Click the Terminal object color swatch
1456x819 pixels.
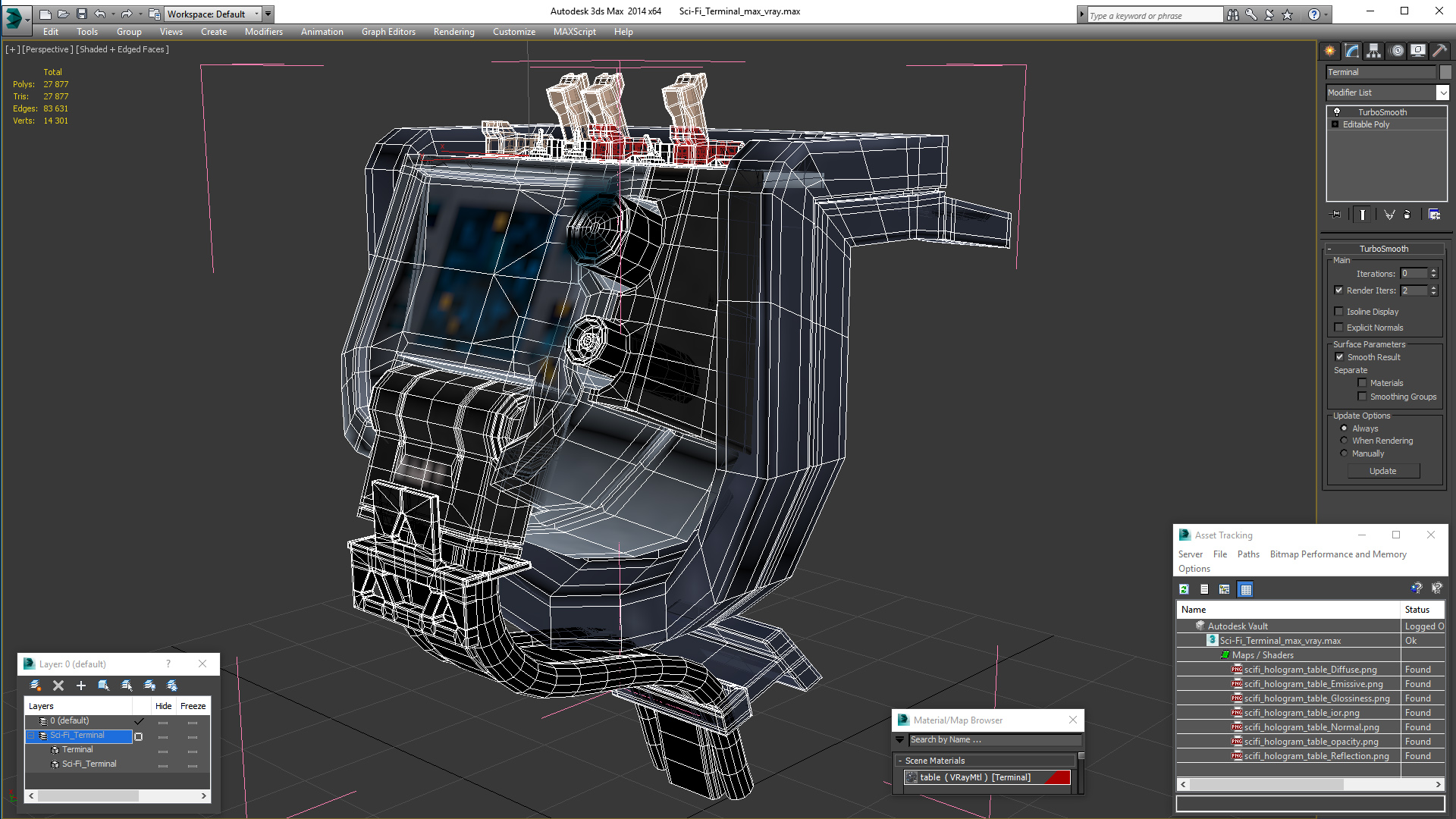click(x=1445, y=72)
